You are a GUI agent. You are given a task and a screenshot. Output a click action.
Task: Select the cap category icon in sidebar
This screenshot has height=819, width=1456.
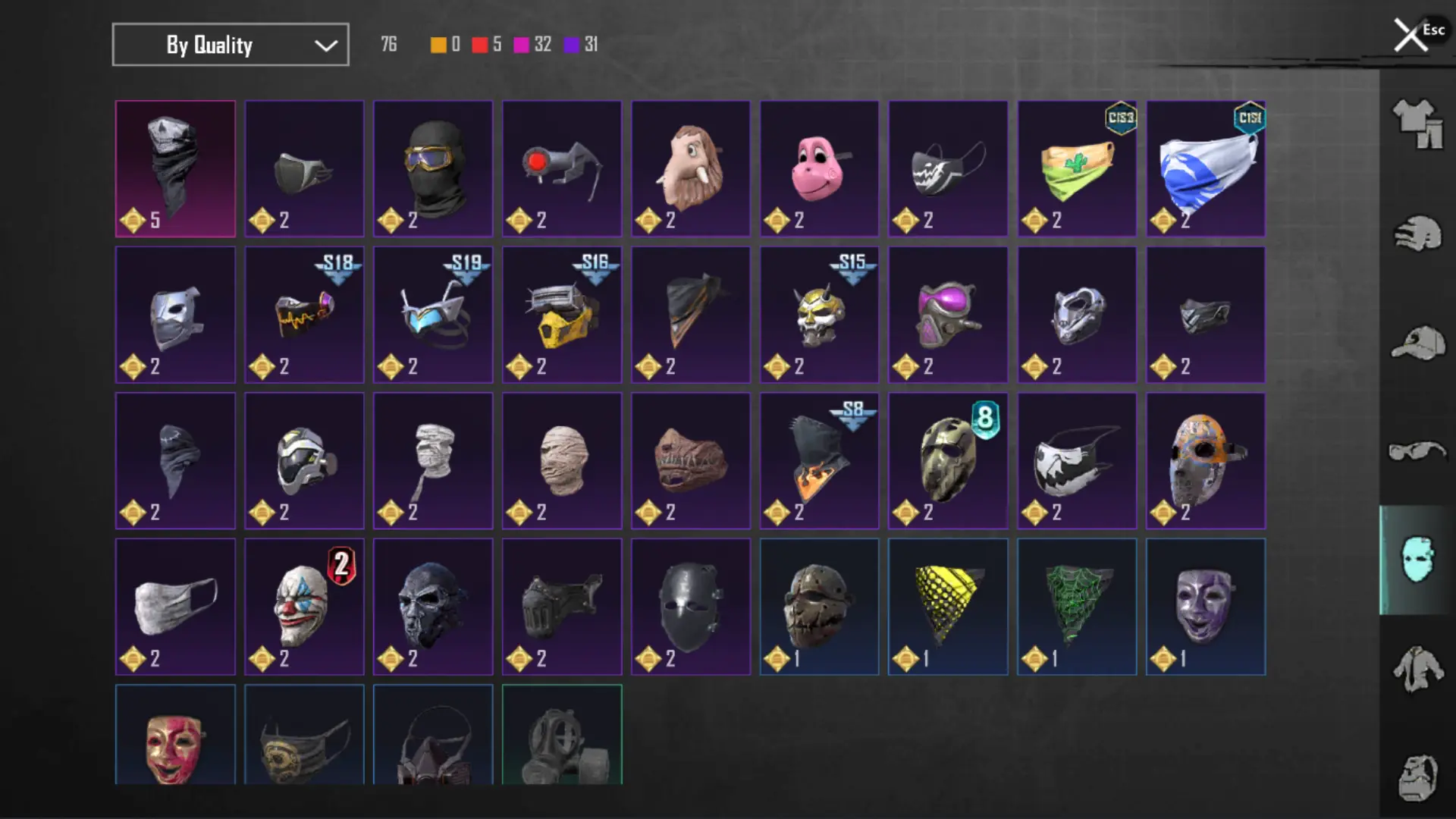pos(1417,343)
